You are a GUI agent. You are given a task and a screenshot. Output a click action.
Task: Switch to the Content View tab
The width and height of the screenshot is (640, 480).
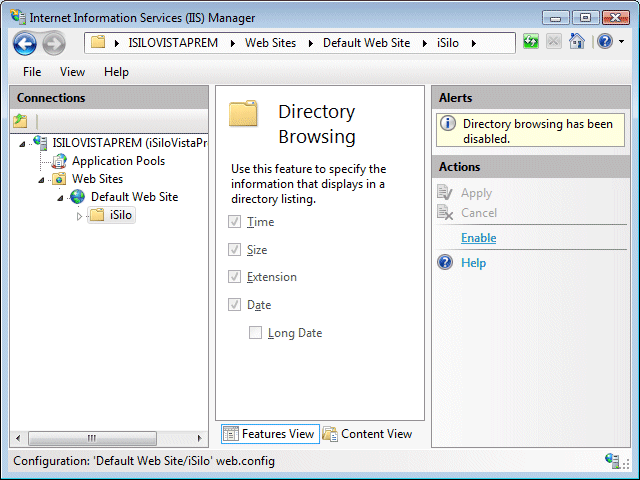[367, 434]
